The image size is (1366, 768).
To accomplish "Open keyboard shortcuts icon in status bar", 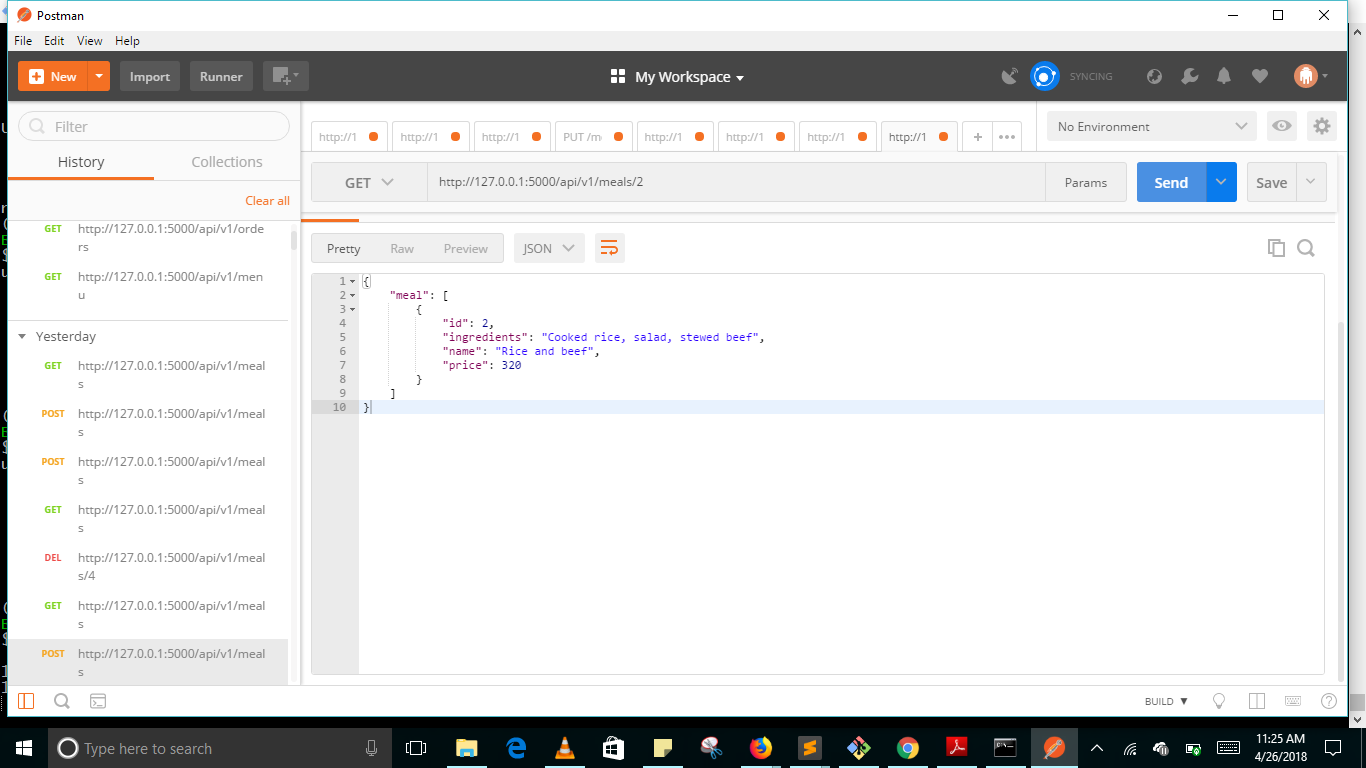I will coord(1293,701).
